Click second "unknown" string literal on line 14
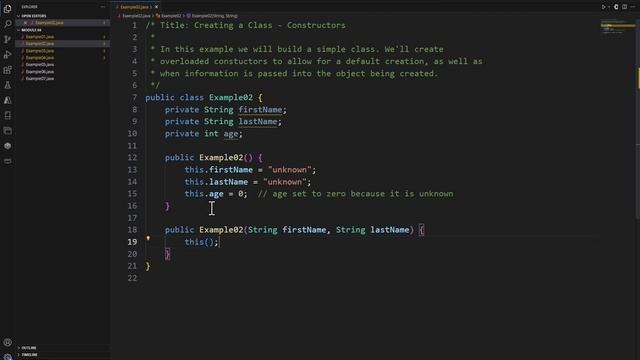The height and width of the screenshot is (360, 640). point(284,182)
